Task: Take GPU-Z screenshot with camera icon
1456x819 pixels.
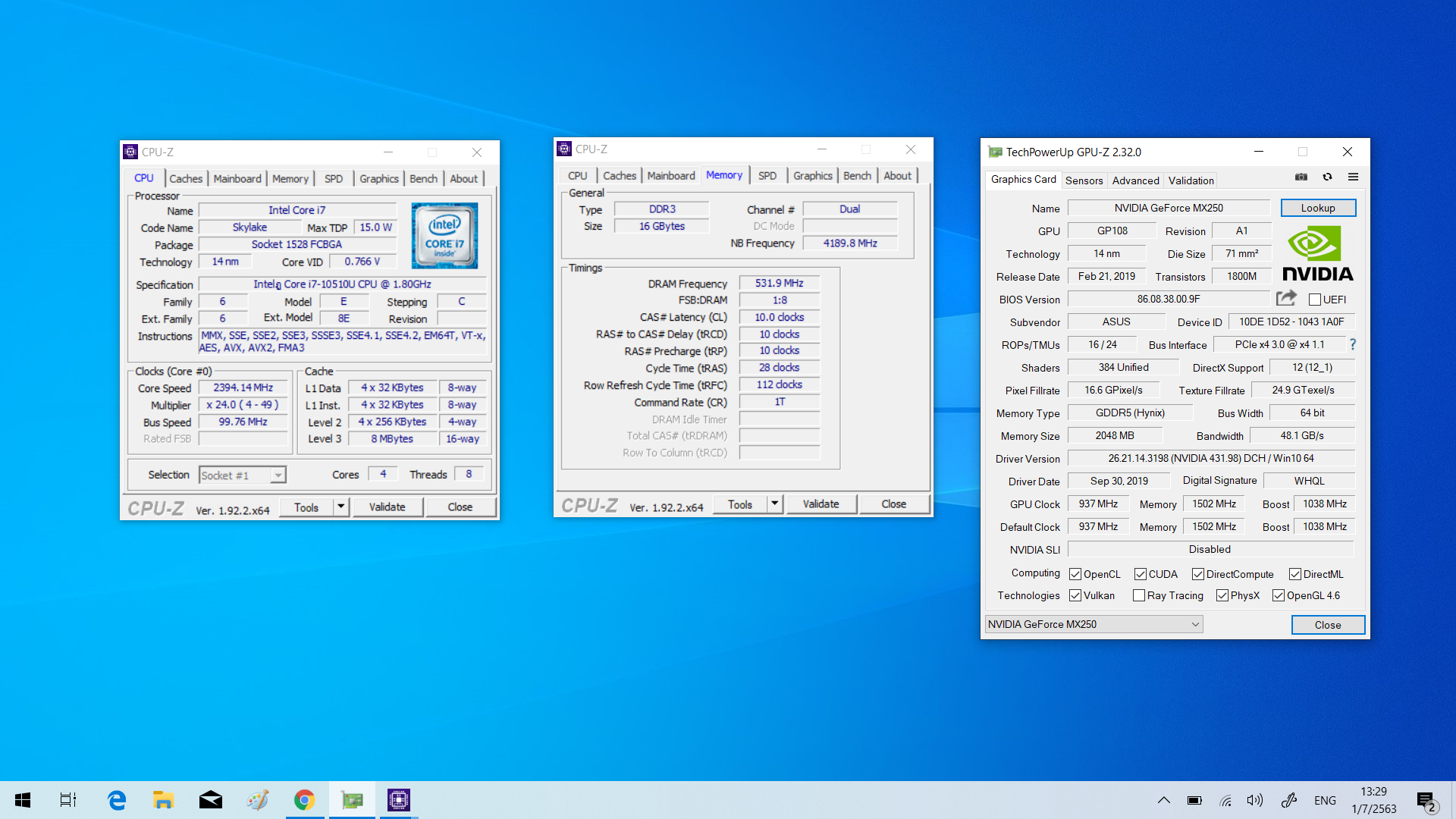Action: pyautogui.click(x=1301, y=177)
